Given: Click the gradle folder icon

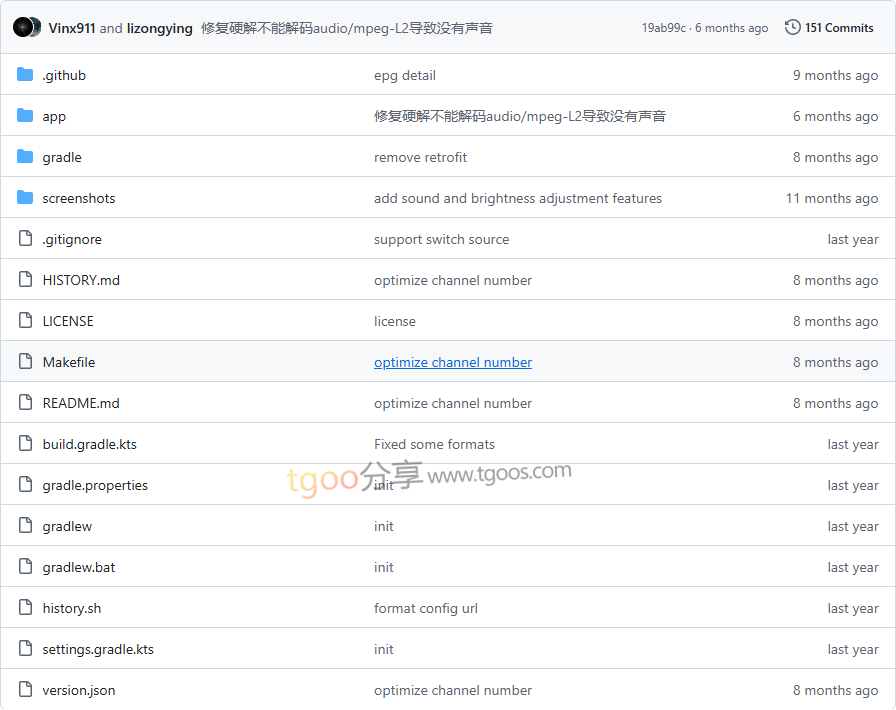Looking at the screenshot, I should coord(25,157).
